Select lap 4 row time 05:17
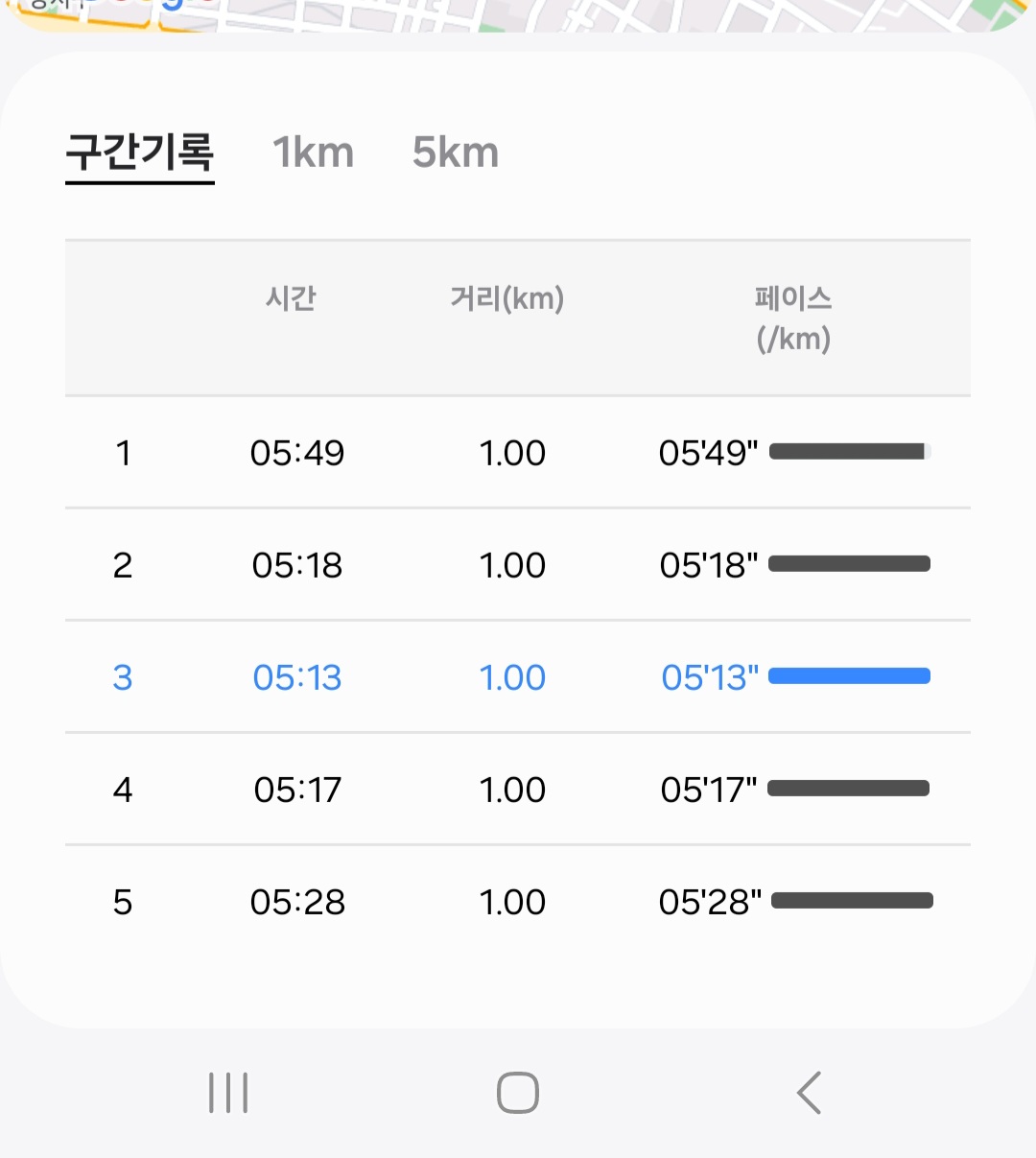 point(297,790)
